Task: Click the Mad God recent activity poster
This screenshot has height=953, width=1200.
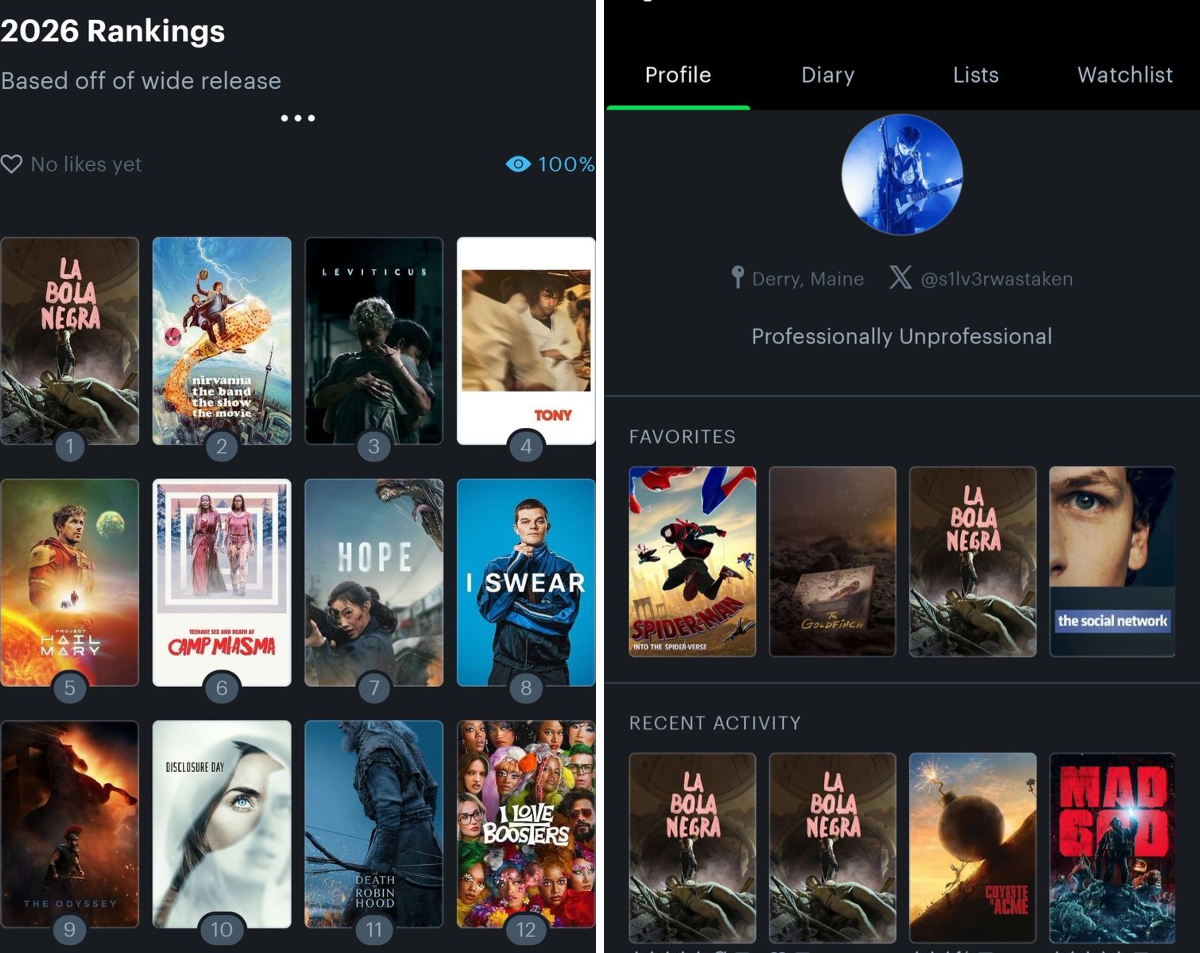Action: pyautogui.click(x=1112, y=848)
